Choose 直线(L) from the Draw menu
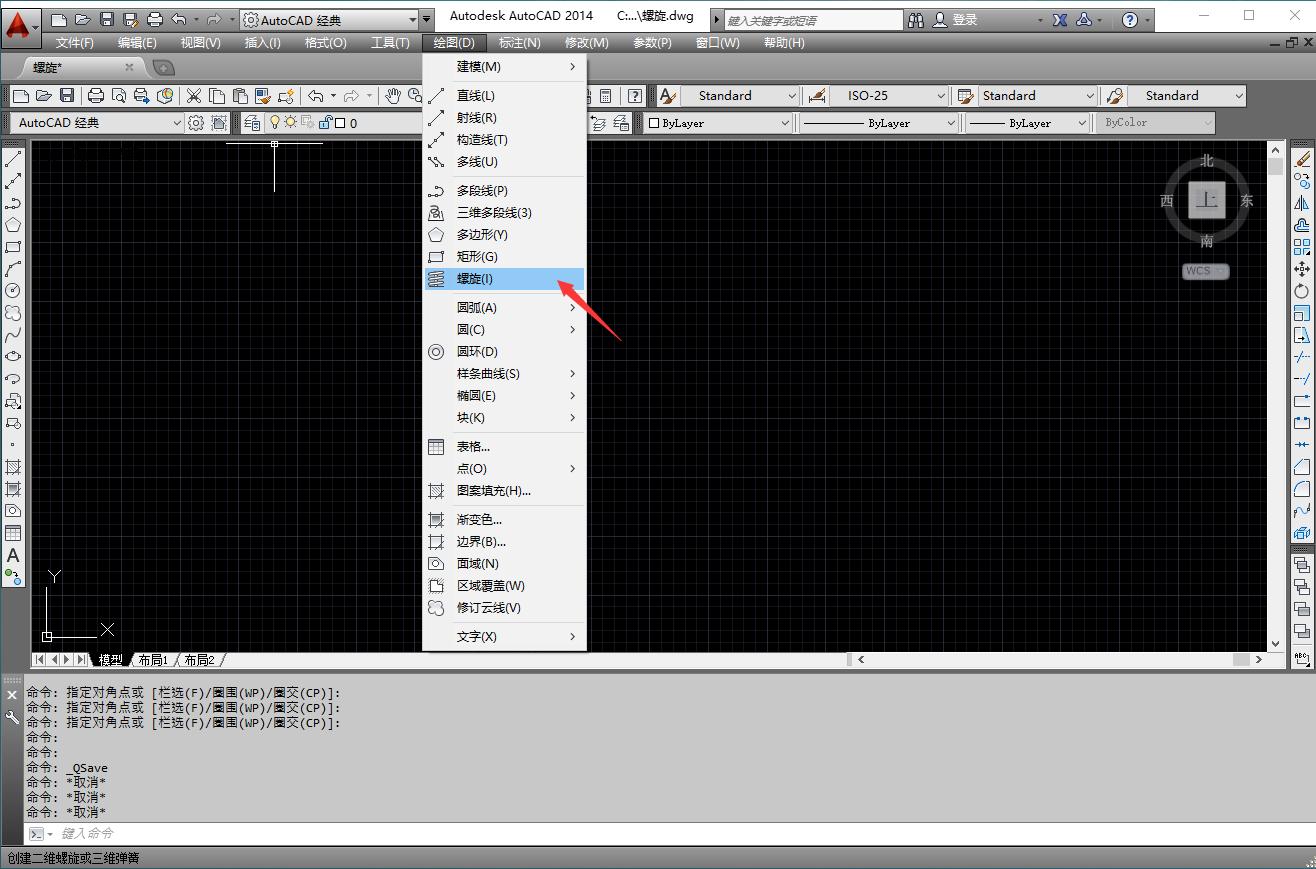Image resolution: width=1316 pixels, height=869 pixels. (x=504, y=95)
